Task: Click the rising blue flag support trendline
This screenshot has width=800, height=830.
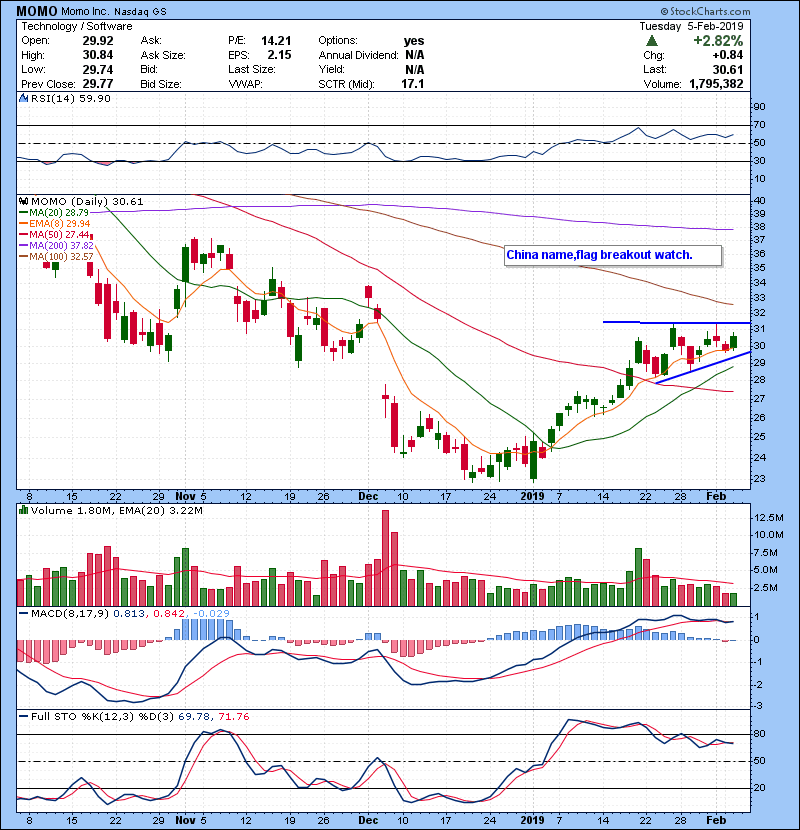Action: pyautogui.click(x=703, y=367)
